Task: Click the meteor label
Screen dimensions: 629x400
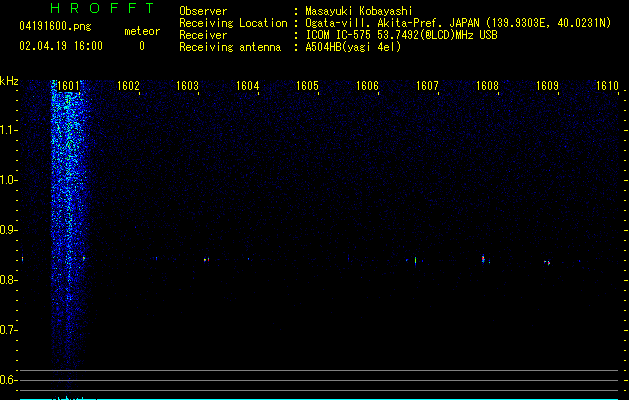Action: coord(142,31)
